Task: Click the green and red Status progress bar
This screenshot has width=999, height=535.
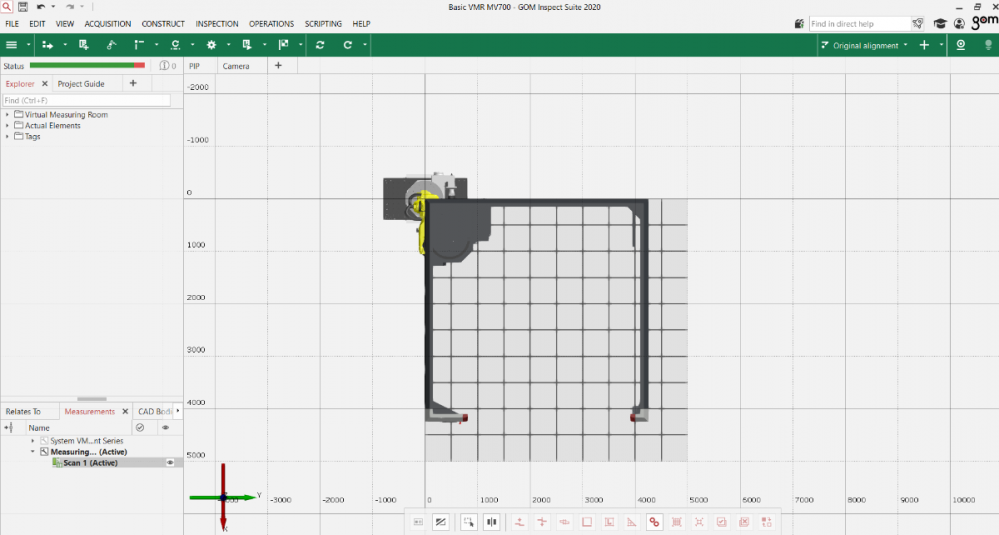Action: pos(87,65)
